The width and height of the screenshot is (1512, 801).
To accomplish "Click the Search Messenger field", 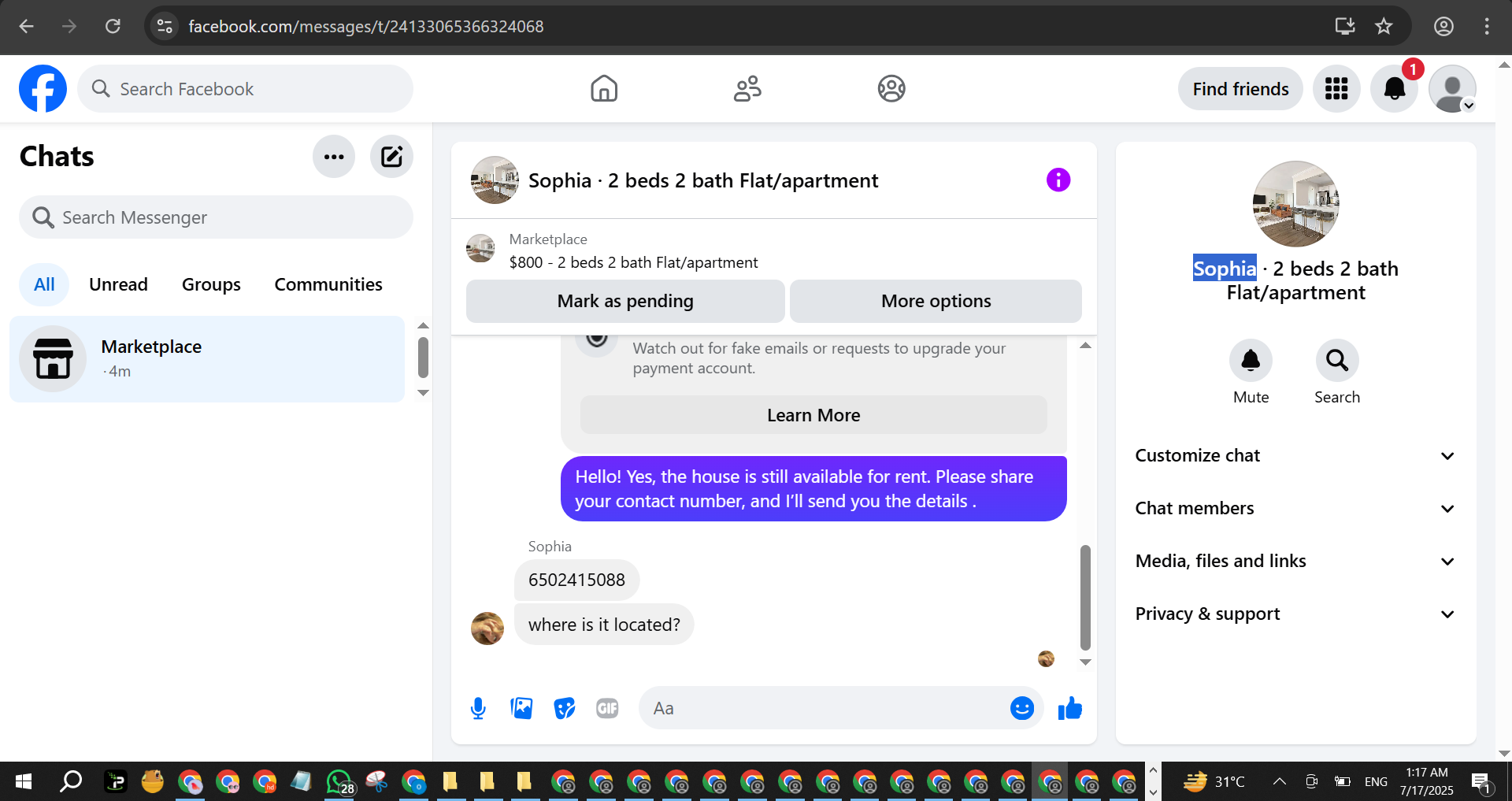I will click(216, 217).
